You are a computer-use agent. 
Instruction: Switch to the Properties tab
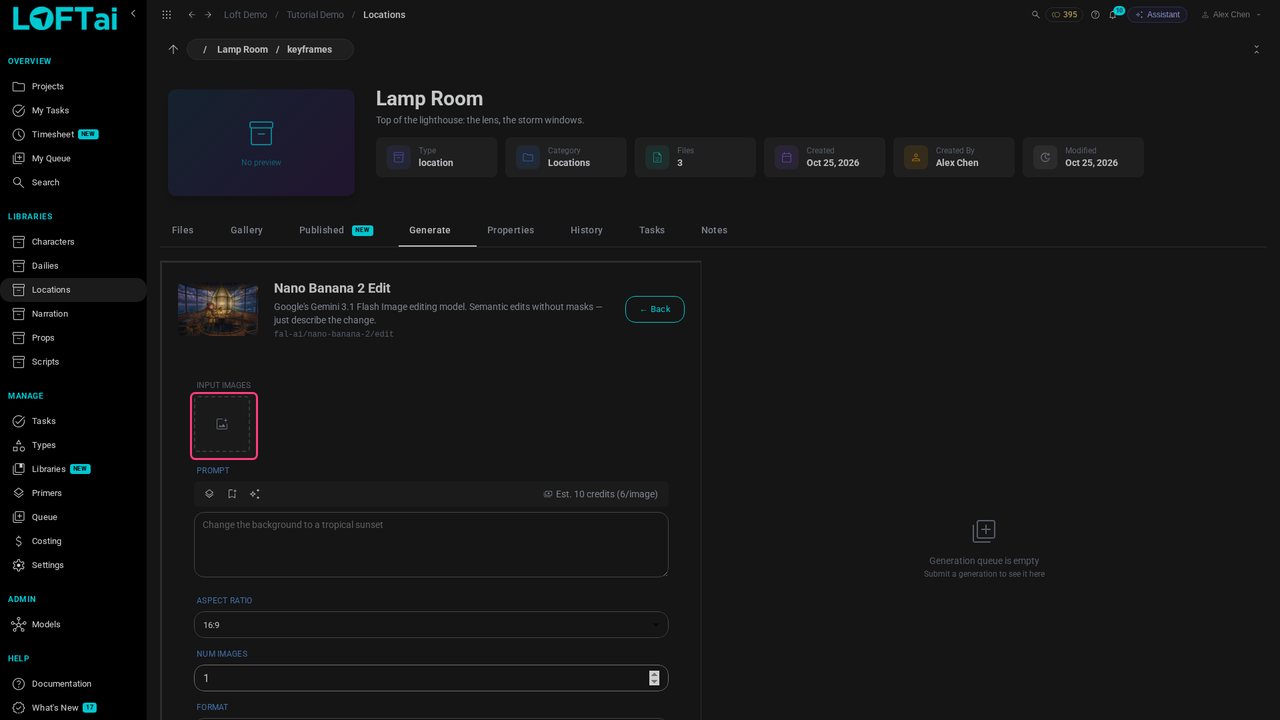pos(511,230)
